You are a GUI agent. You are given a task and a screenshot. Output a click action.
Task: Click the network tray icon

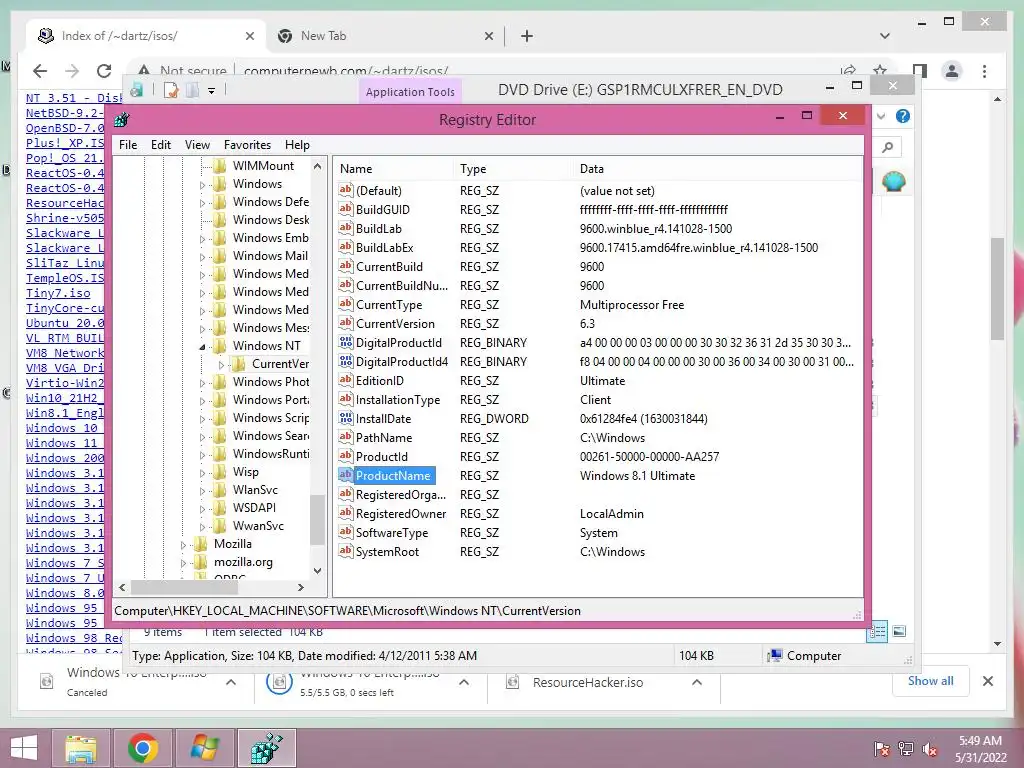pyautogui.click(x=906, y=749)
